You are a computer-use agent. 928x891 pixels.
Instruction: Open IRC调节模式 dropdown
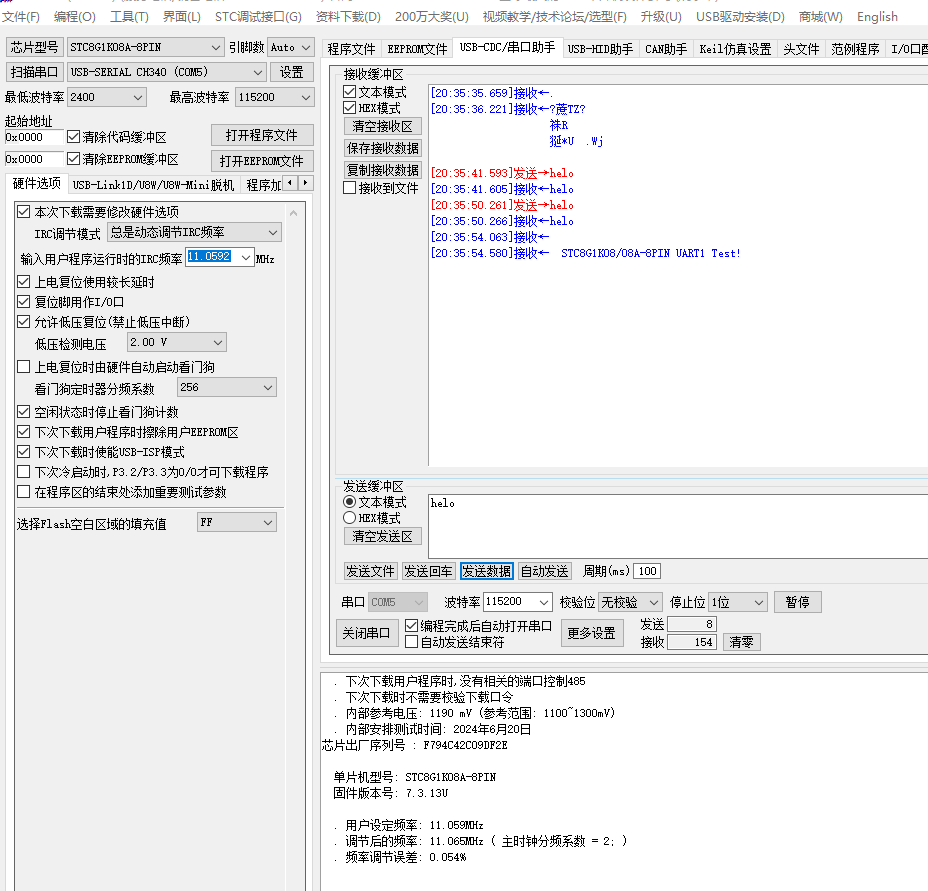click(x=194, y=233)
